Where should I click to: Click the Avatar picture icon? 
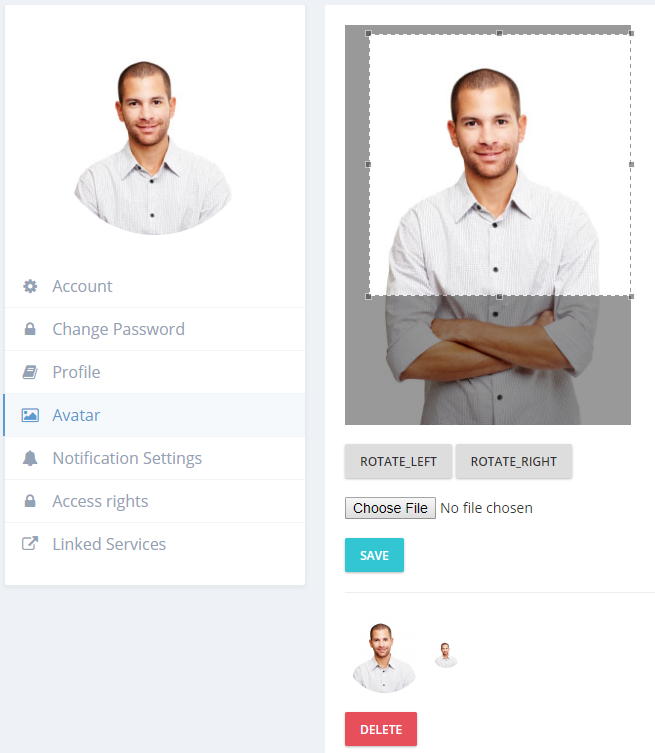[x=30, y=415]
